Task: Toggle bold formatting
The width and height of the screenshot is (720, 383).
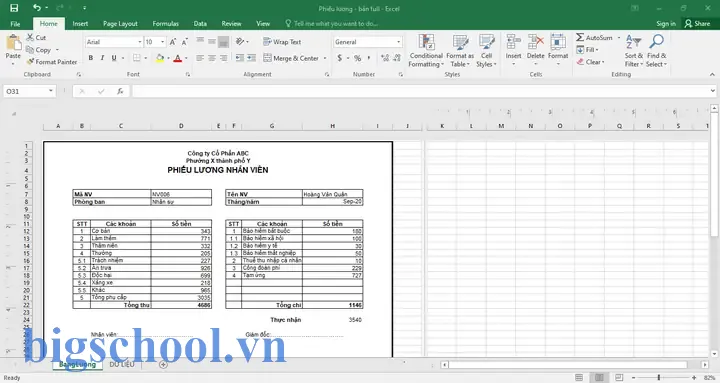Action: 91,58
